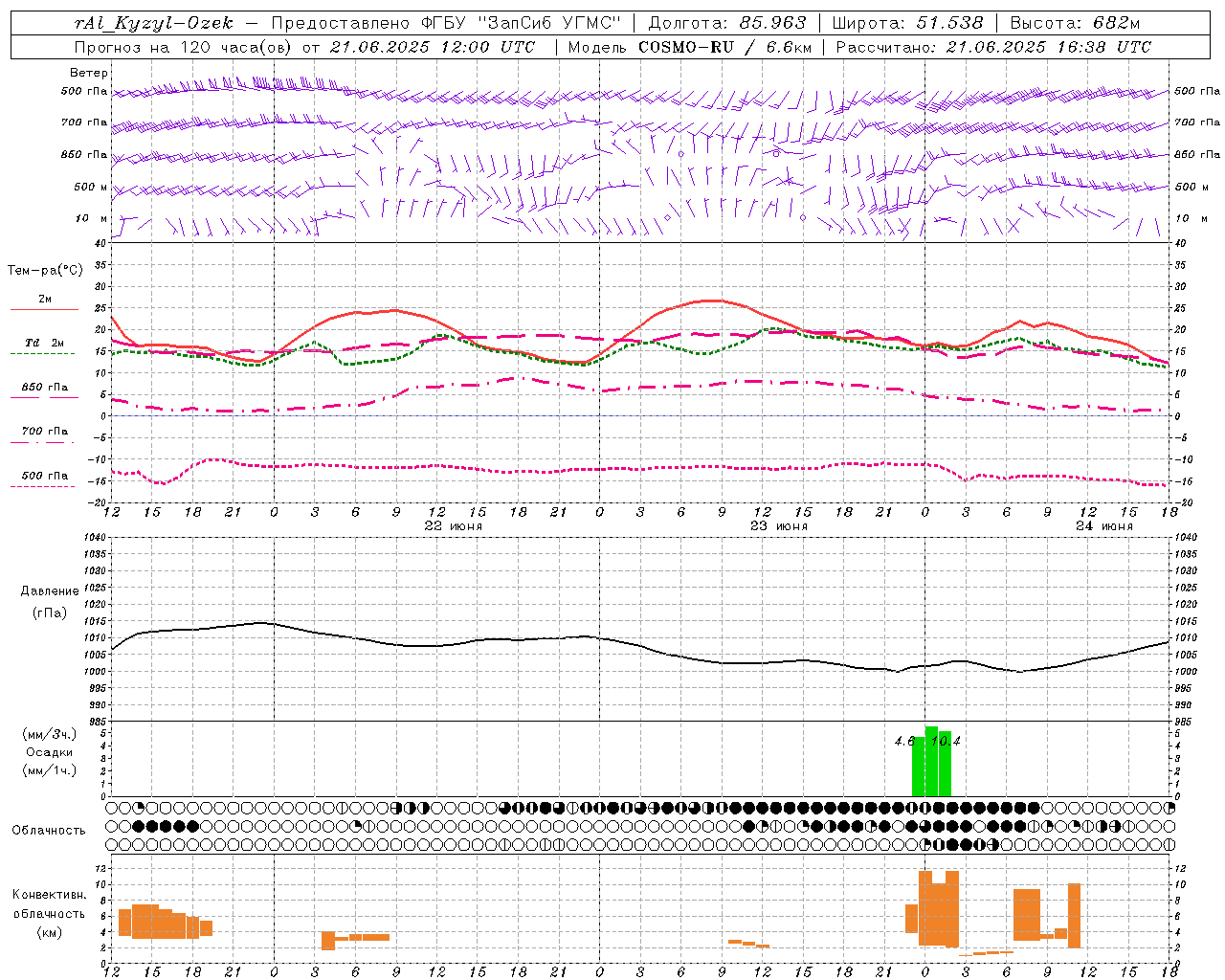Click the (км) unit under convective cloud label
The image size is (1225, 980).
pyautogui.click(x=50, y=933)
